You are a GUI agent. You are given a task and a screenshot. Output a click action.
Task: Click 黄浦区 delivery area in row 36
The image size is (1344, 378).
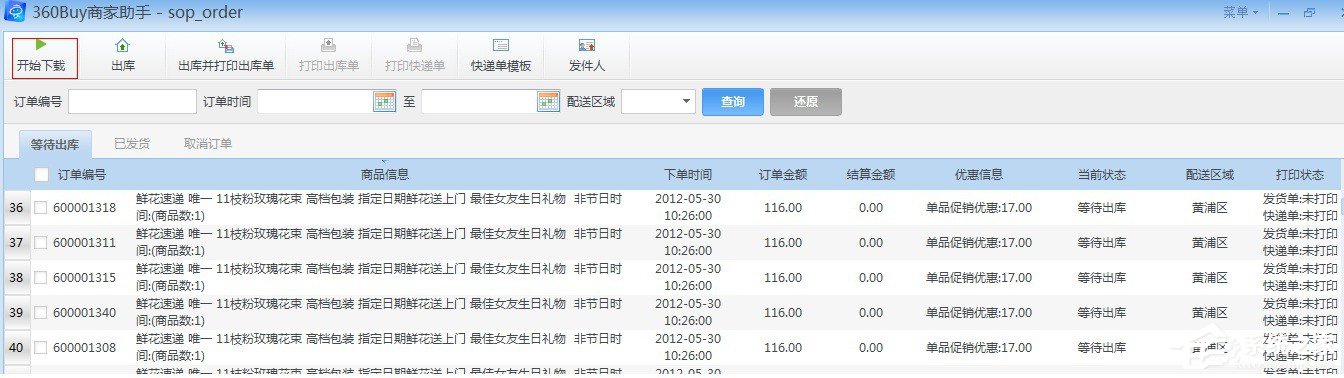(1210, 208)
